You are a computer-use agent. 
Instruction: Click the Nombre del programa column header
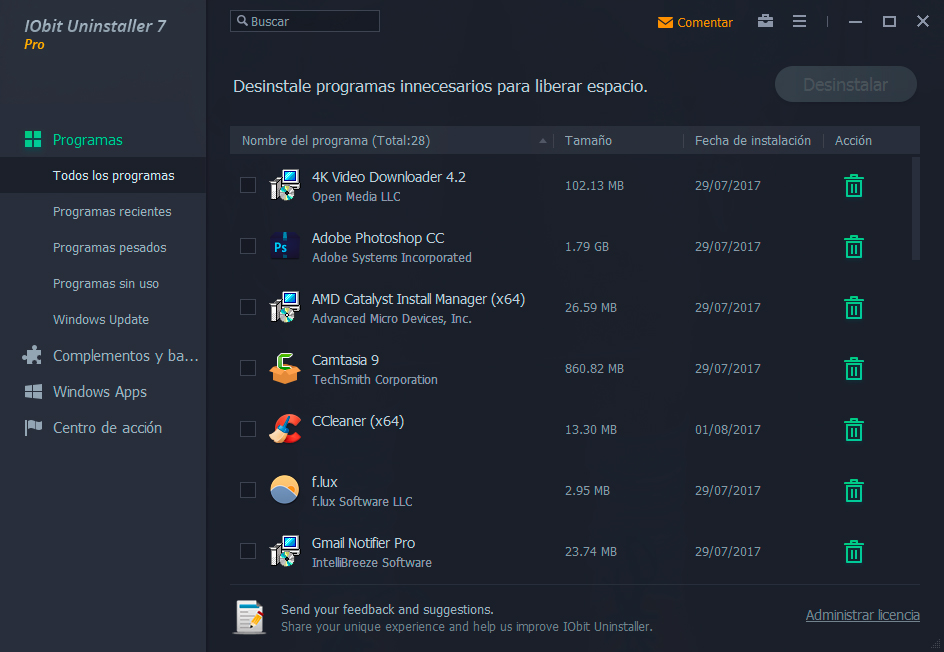pos(336,140)
